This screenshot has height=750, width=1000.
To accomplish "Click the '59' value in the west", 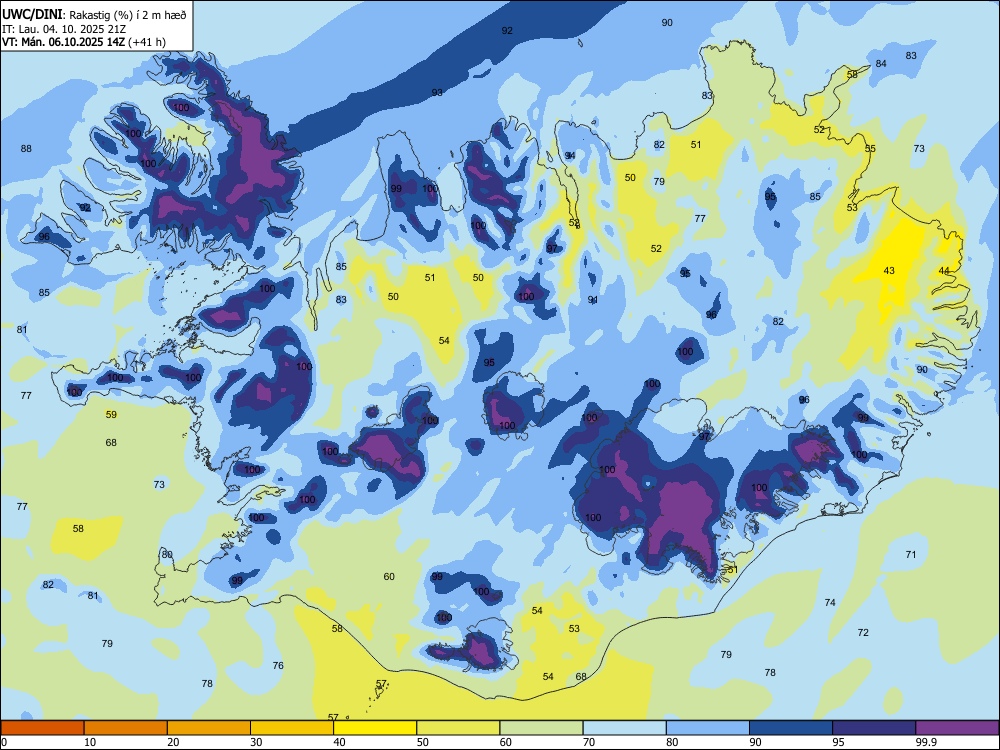I will click(111, 415).
